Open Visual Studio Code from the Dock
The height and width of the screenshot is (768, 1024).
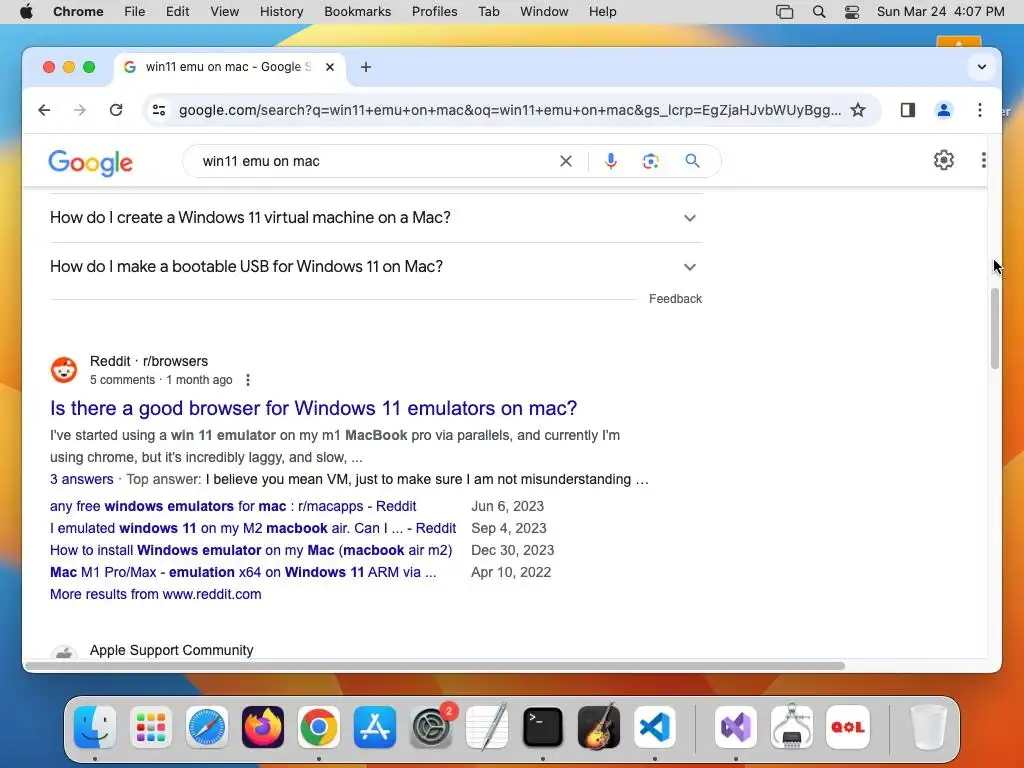655,727
